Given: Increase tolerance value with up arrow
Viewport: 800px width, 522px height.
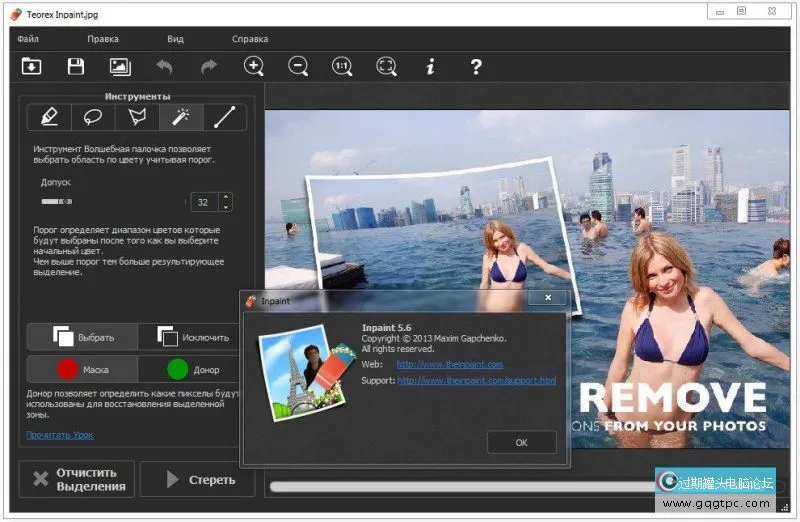Looking at the screenshot, I should (x=225, y=197).
